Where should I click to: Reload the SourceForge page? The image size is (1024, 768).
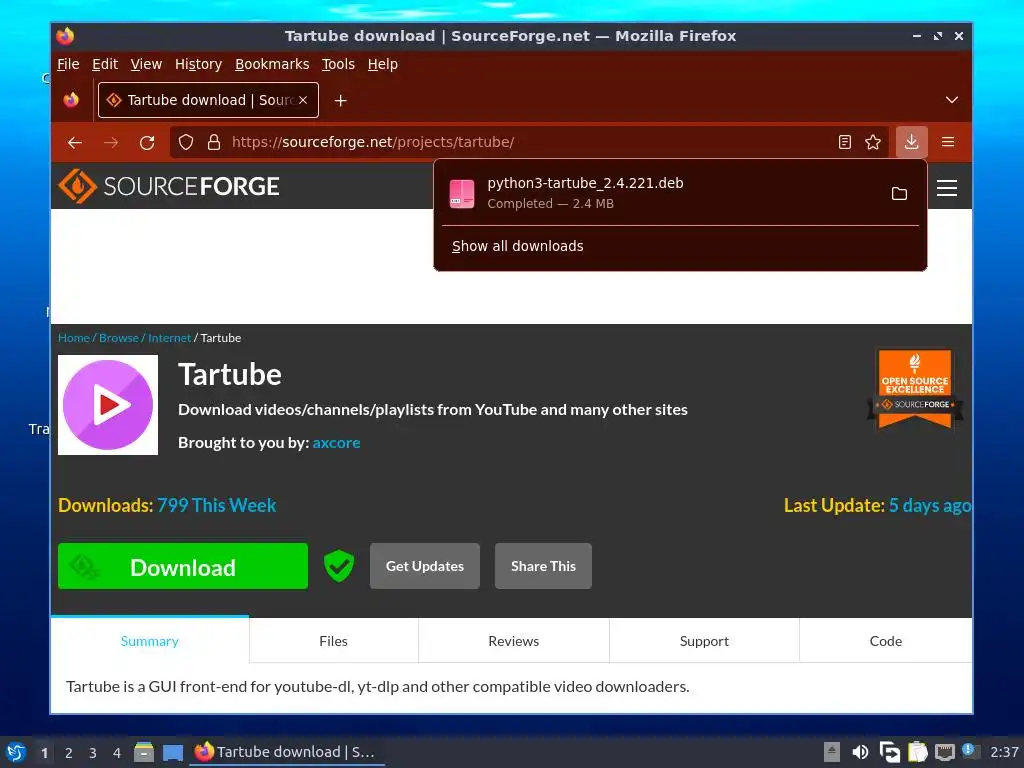(147, 142)
